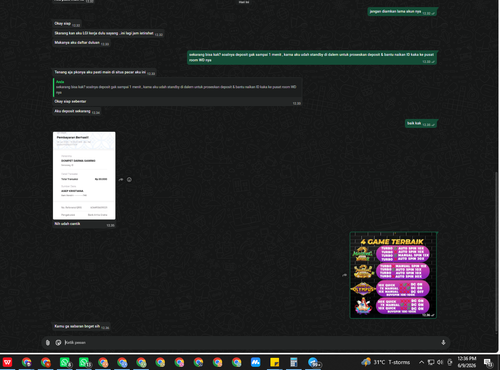The width and height of the screenshot is (500, 370).
Task: Select the green 'sekarang bisa kak?' sent message
Action: pos(312,57)
